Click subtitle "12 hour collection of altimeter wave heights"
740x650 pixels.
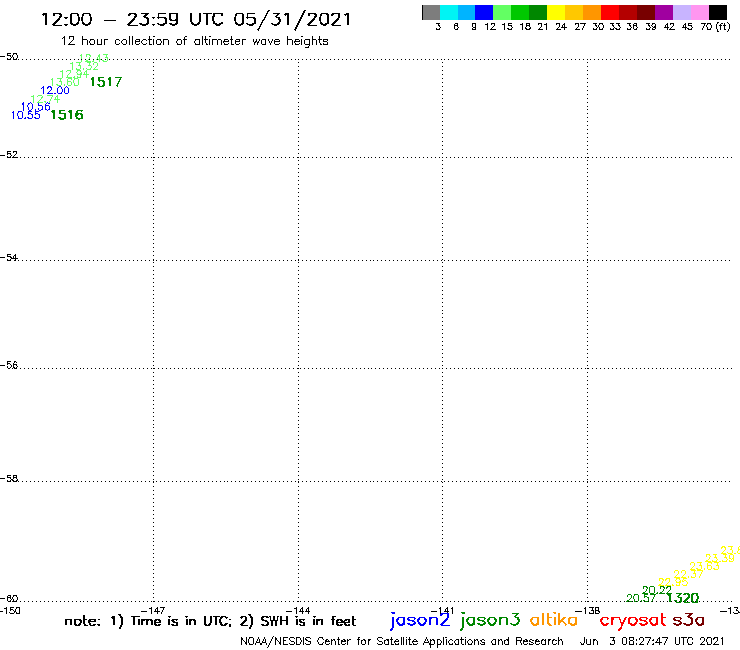(194, 41)
